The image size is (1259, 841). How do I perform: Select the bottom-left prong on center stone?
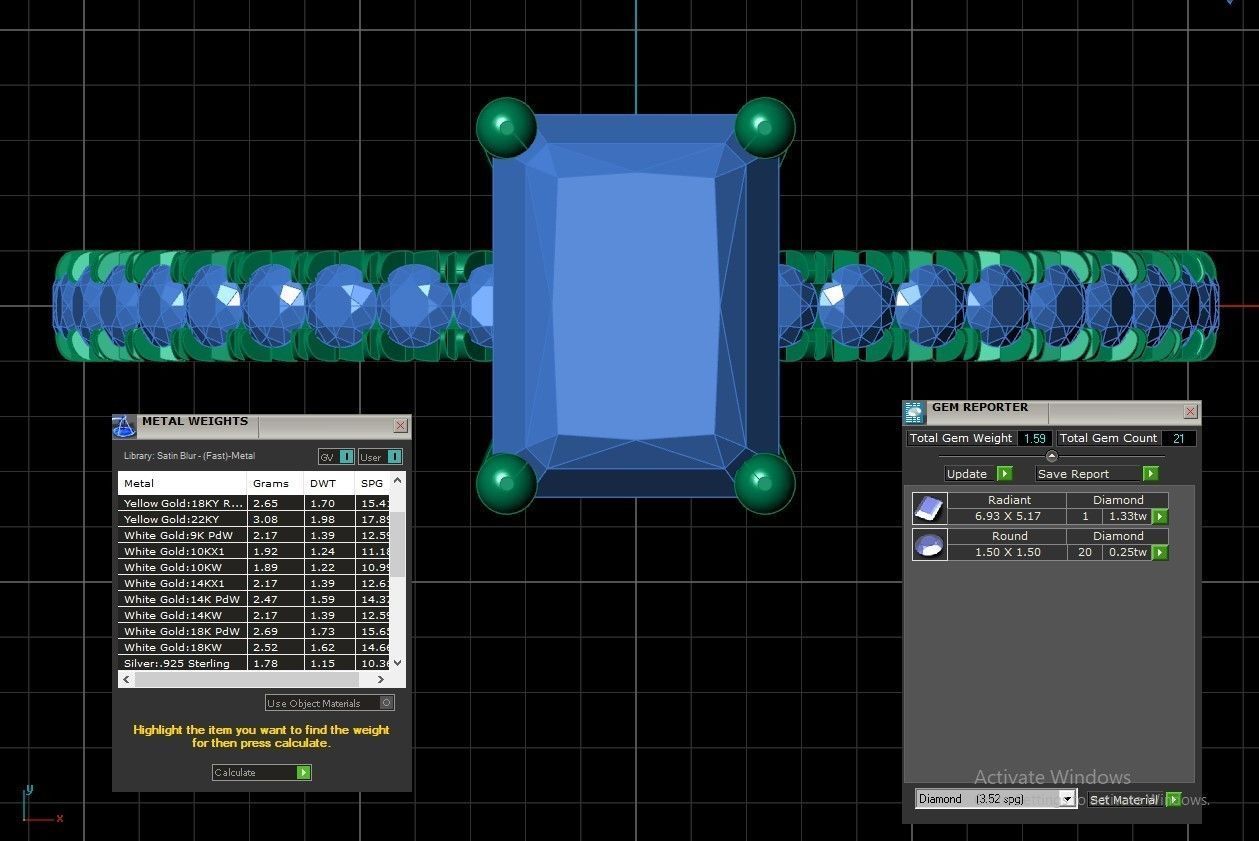[506, 484]
